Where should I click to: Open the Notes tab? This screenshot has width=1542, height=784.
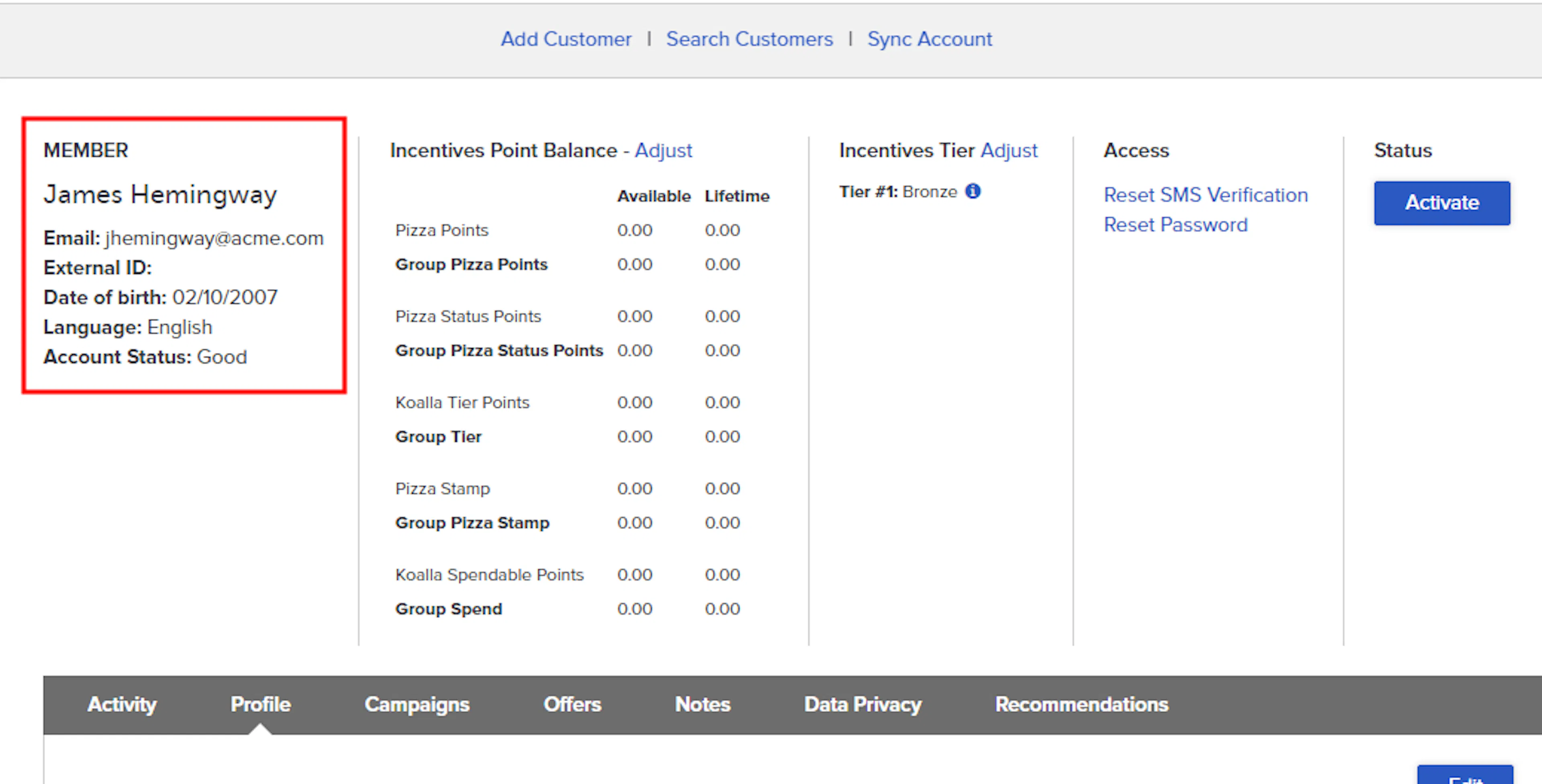point(703,705)
